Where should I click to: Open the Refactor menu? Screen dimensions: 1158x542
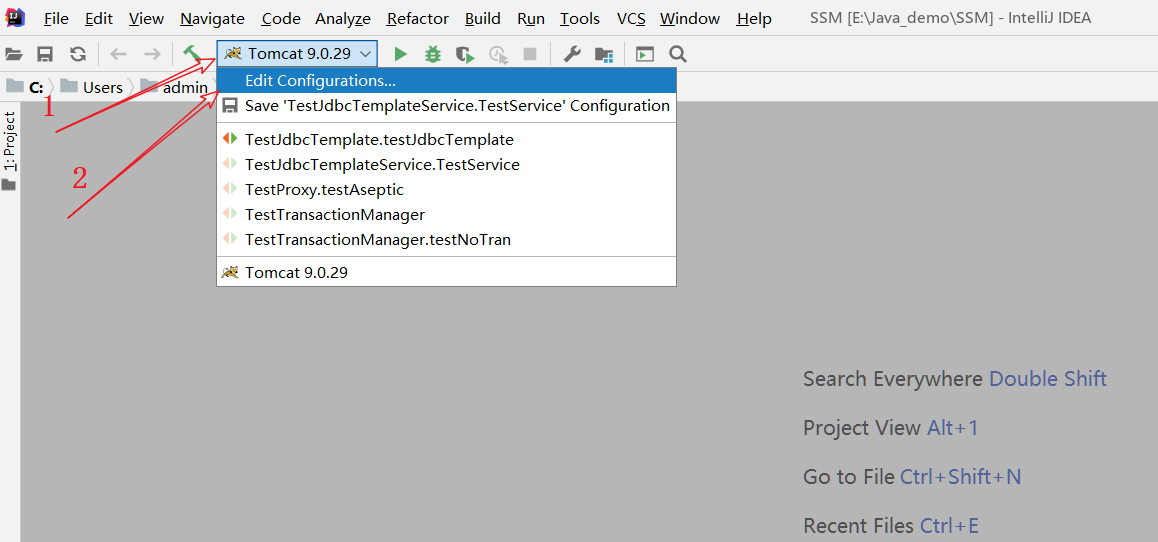click(x=418, y=18)
